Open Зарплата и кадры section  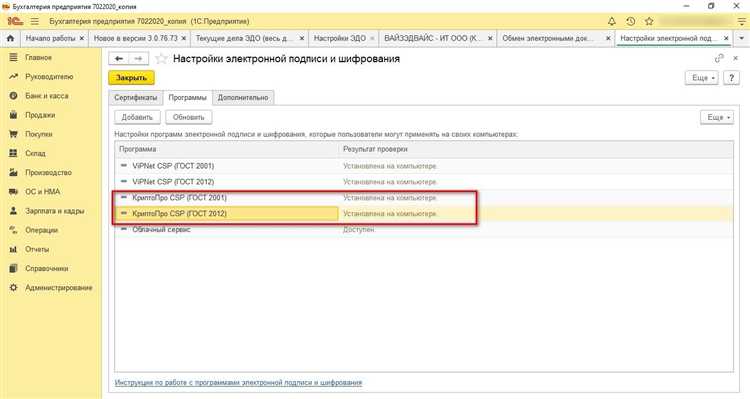55,211
